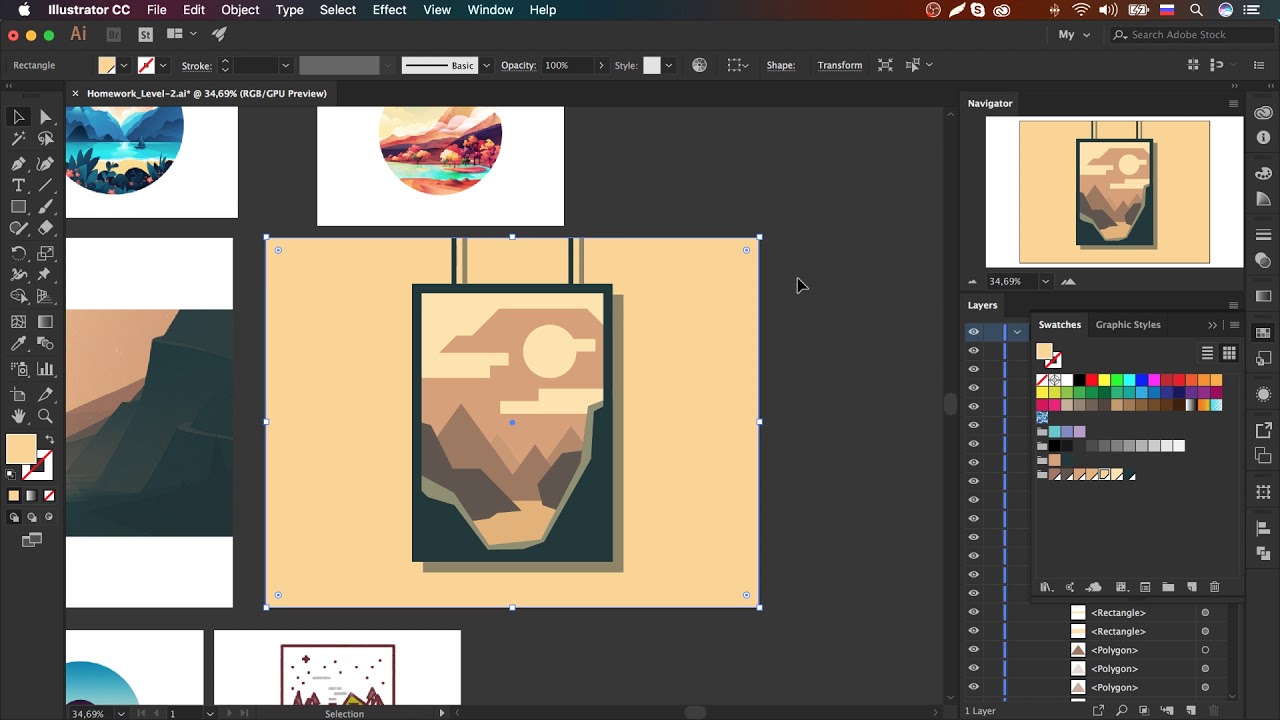Image resolution: width=1280 pixels, height=720 pixels.
Task: Create a New Color Group in Swatches
Action: (x=1167, y=587)
